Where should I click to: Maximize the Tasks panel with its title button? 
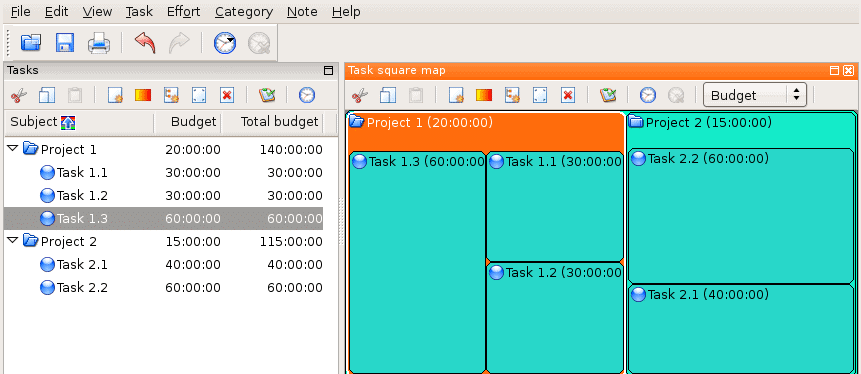click(328, 70)
